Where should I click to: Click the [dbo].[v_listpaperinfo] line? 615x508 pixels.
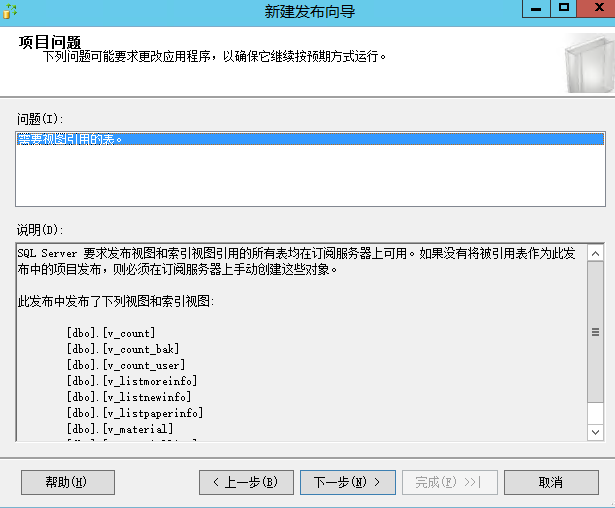pos(135,413)
